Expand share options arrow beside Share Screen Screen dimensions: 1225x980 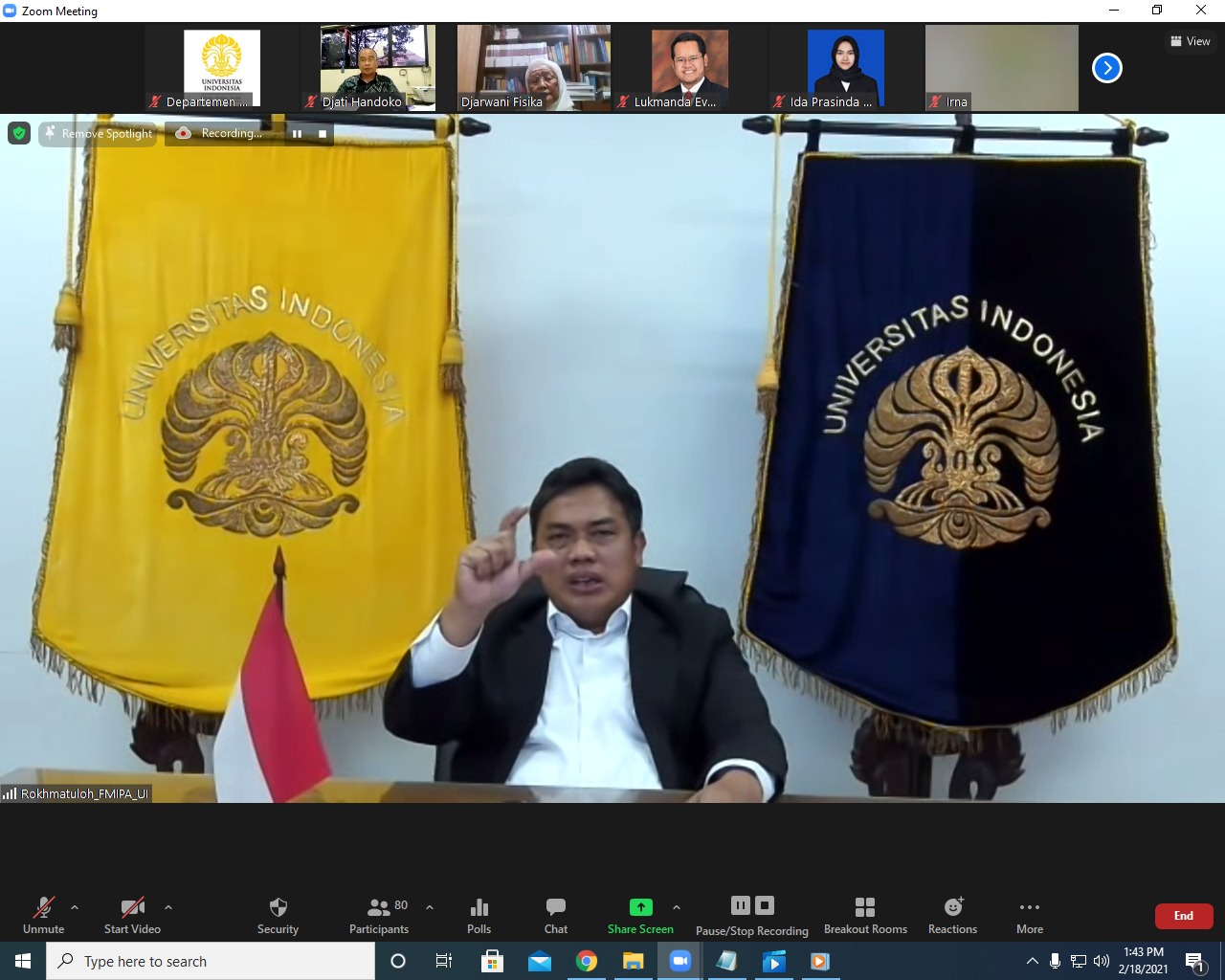coord(677,907)
